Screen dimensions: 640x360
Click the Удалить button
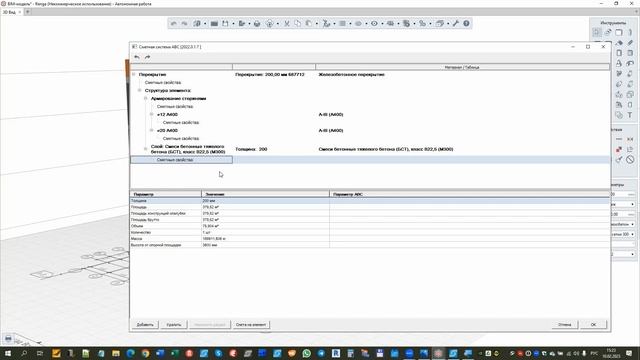point(173,324)
